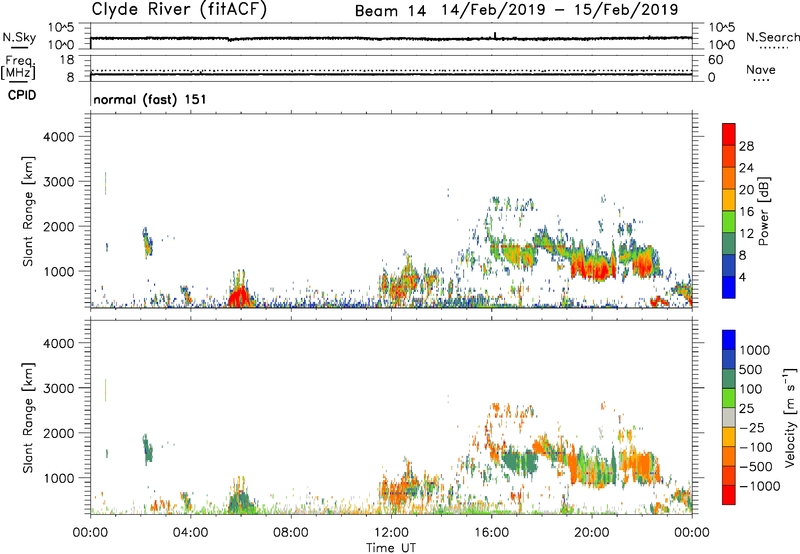Pick the Velocity segment between -25 and -100
This screenshot has width=800, height=554.
coord(729,437)
